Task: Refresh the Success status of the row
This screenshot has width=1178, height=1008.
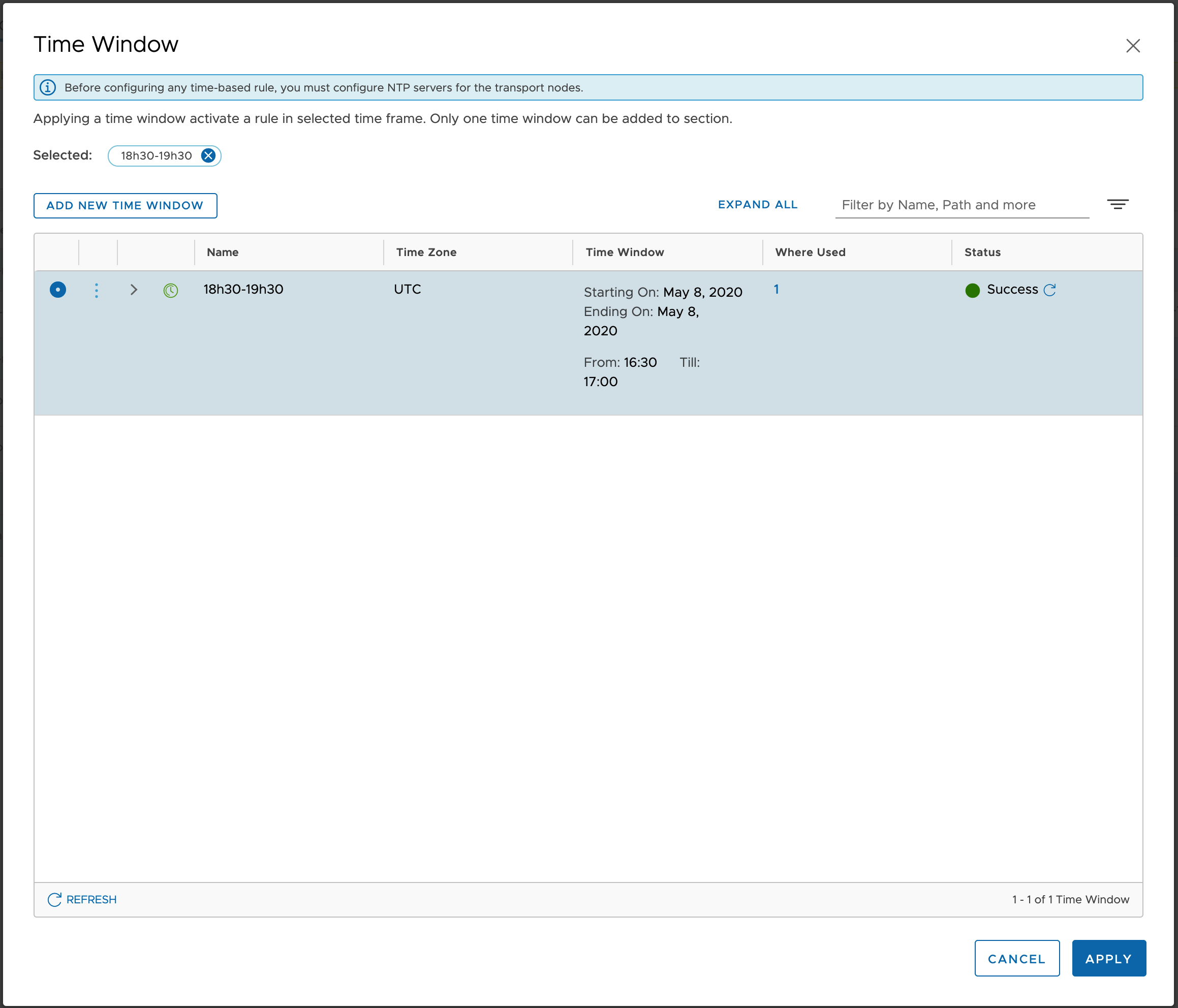Action: [1049, 290]
